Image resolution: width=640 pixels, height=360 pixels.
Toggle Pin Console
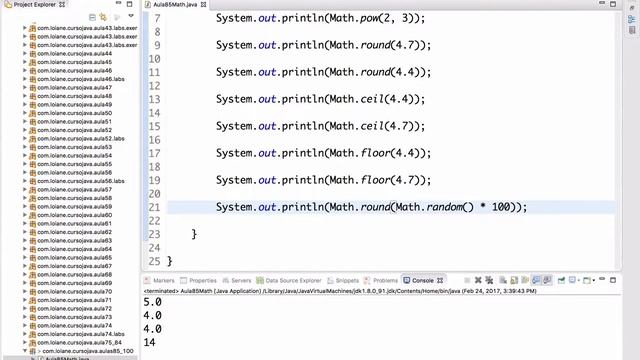(x=561, y=280)
